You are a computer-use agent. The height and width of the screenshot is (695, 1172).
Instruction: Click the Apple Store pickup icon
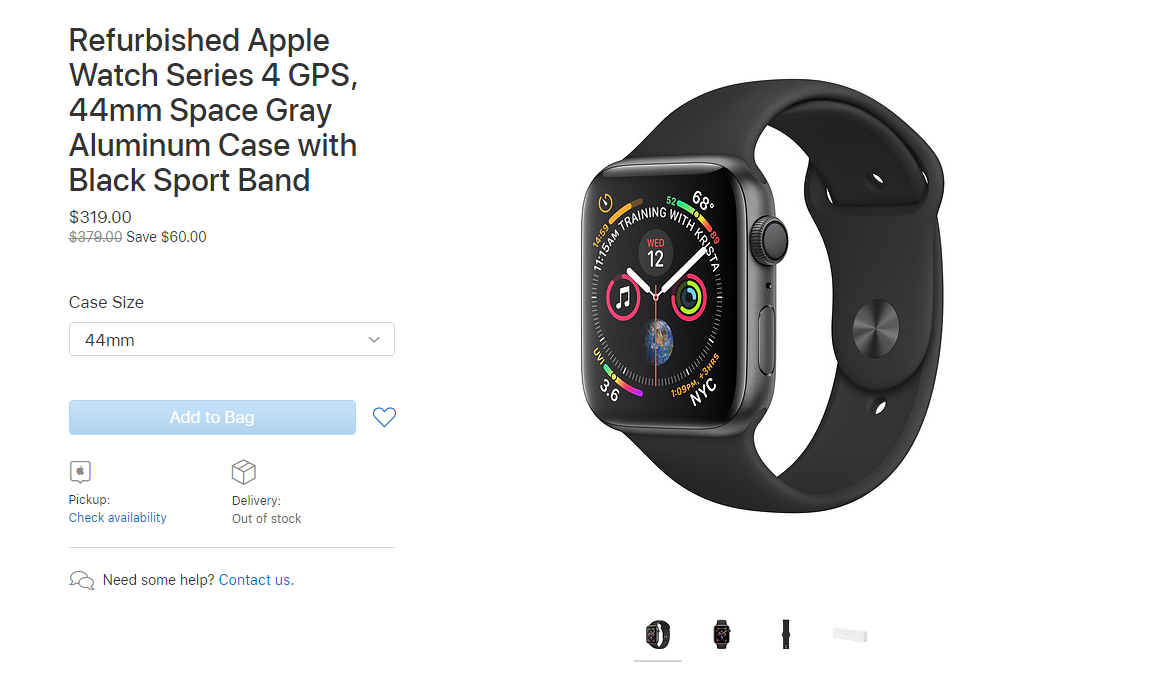click(80, 472)
